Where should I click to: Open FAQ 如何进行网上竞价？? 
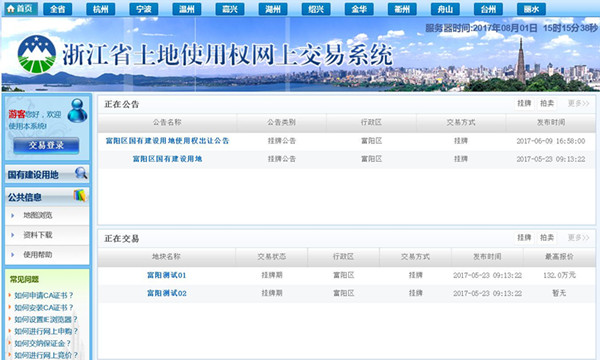click(46, 355)
